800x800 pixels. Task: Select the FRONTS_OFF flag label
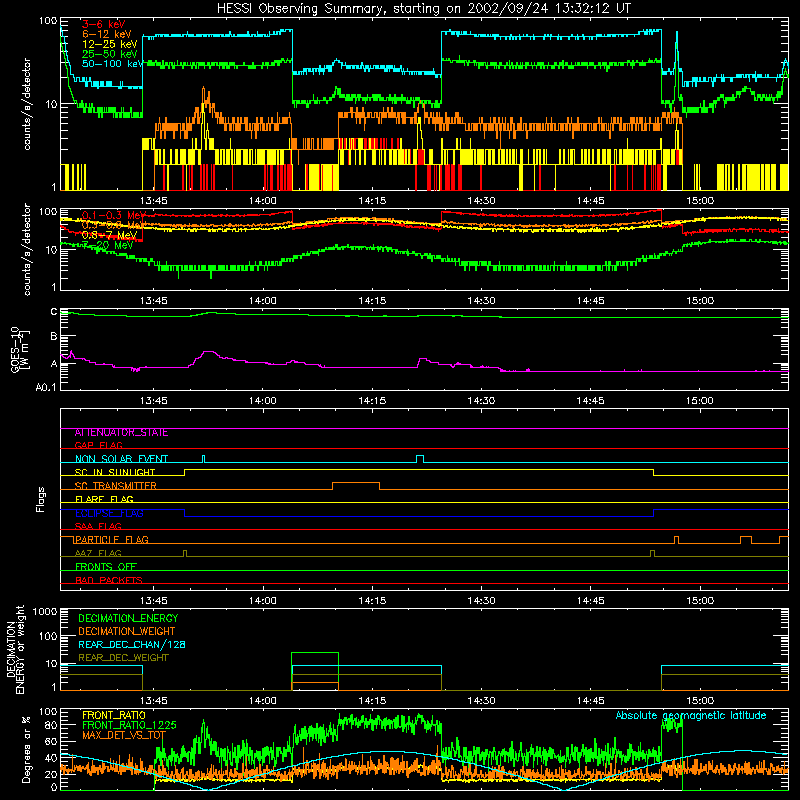[106, 567]
